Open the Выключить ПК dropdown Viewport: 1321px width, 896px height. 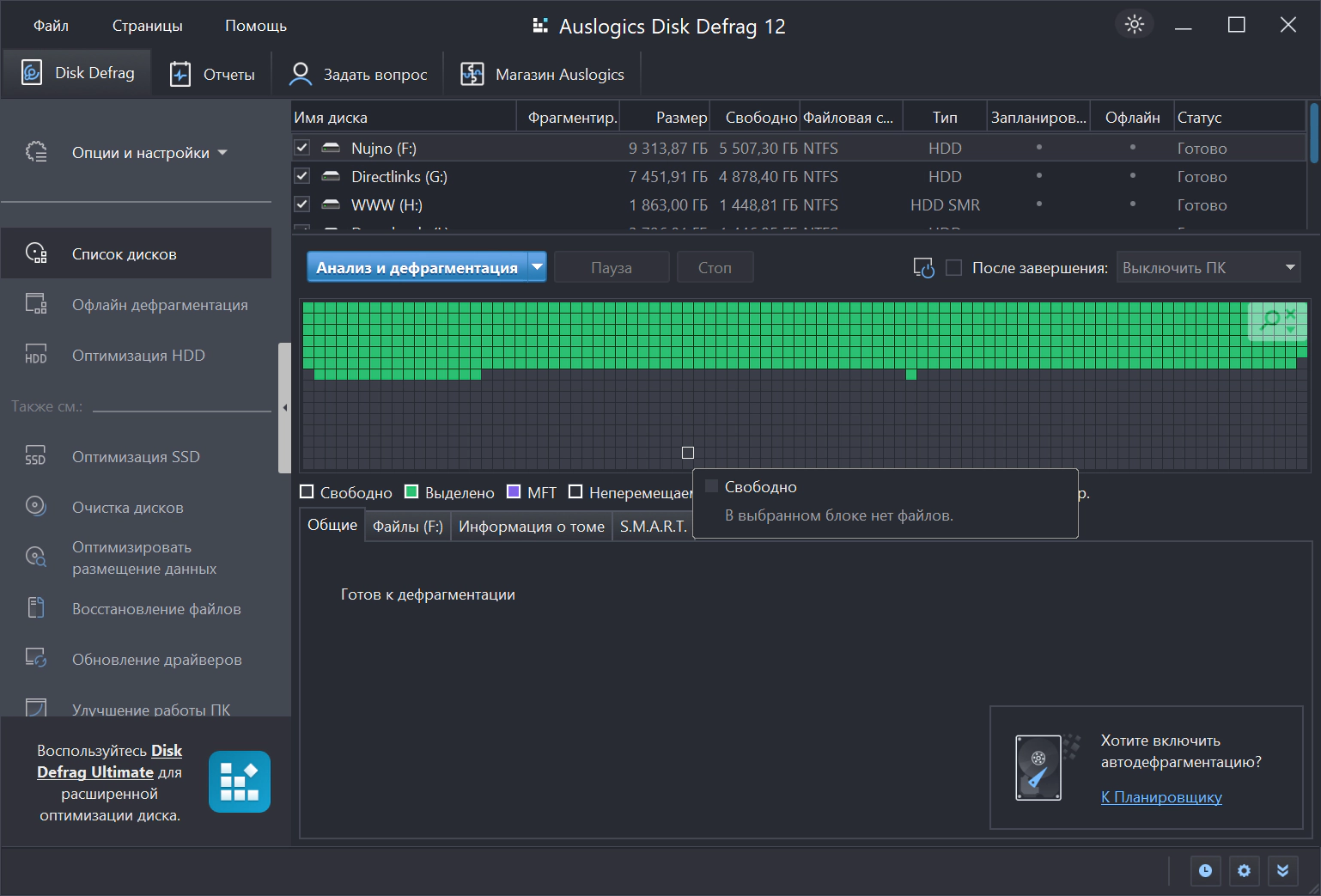tap(1208, 267)
